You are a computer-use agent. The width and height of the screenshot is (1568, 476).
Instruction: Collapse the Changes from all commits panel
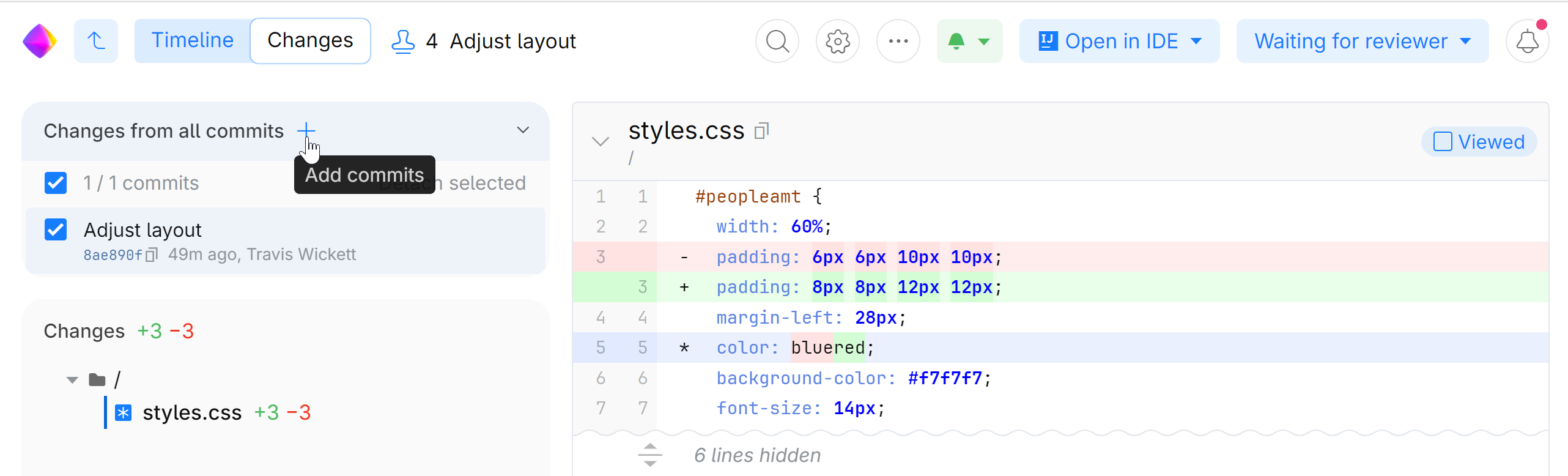coord(523,130)
